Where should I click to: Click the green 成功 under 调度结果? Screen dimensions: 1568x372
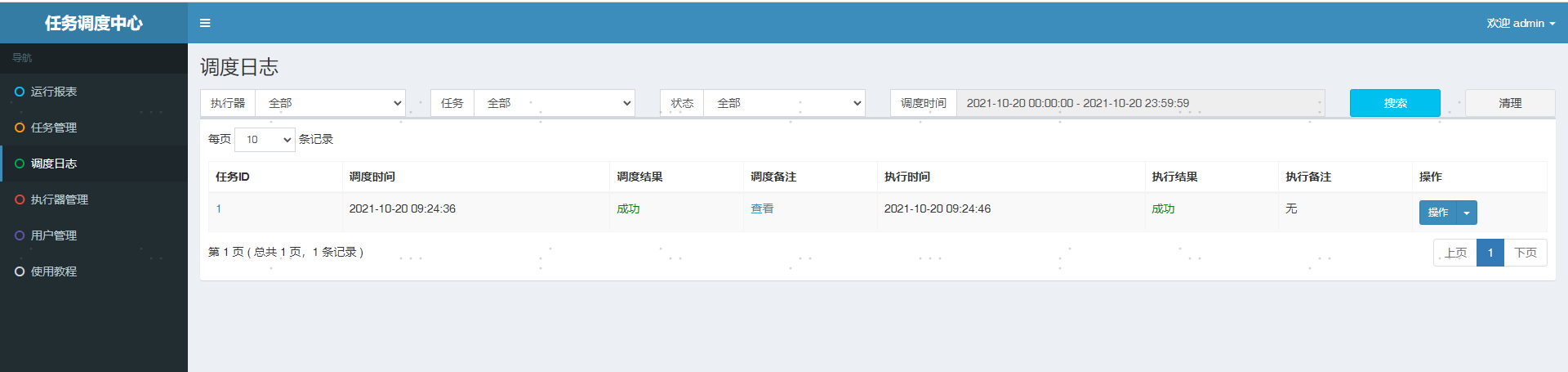(x=628, y=208)
